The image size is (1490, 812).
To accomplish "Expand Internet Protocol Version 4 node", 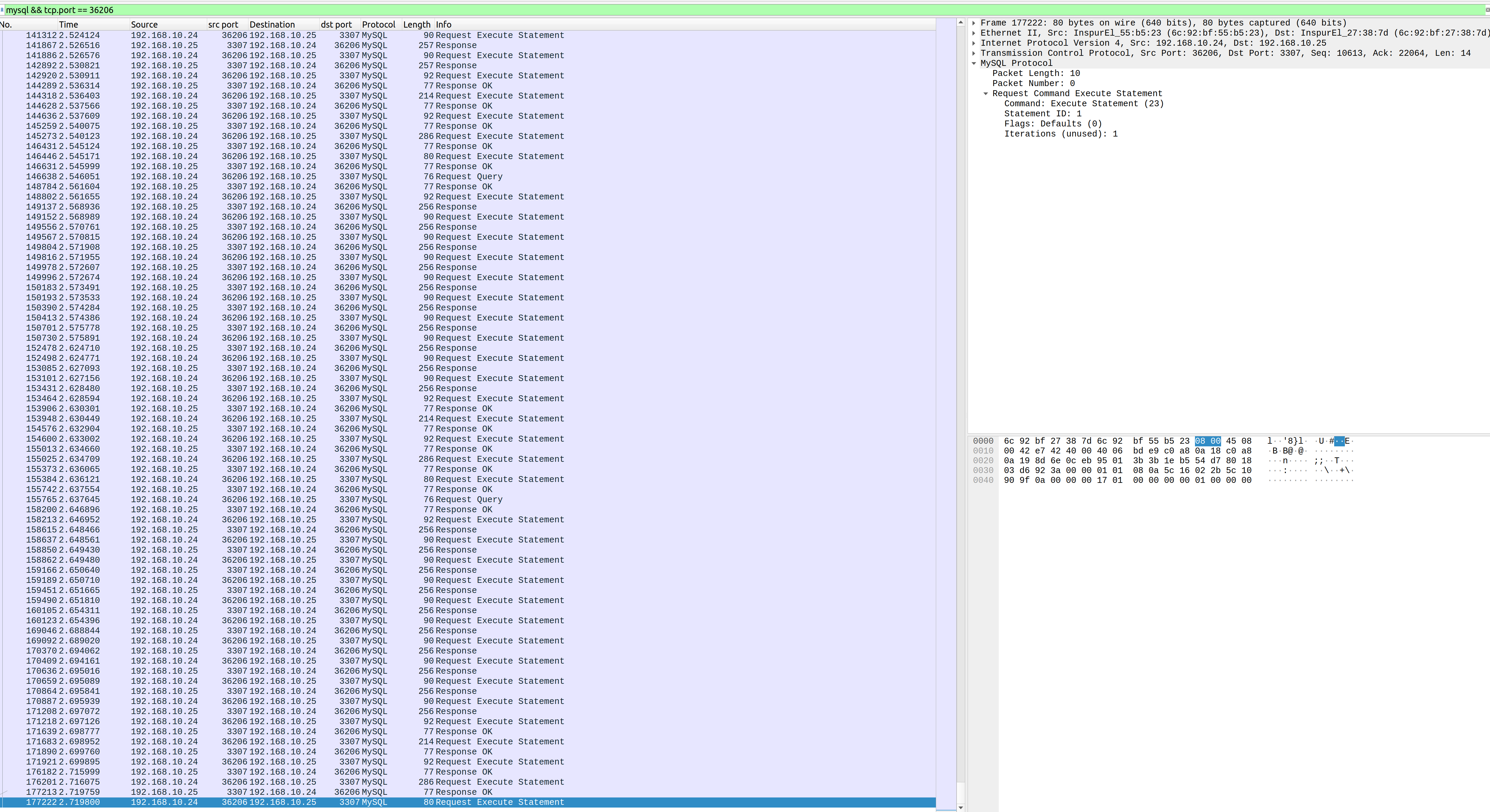I will click(x=974, y=43).
